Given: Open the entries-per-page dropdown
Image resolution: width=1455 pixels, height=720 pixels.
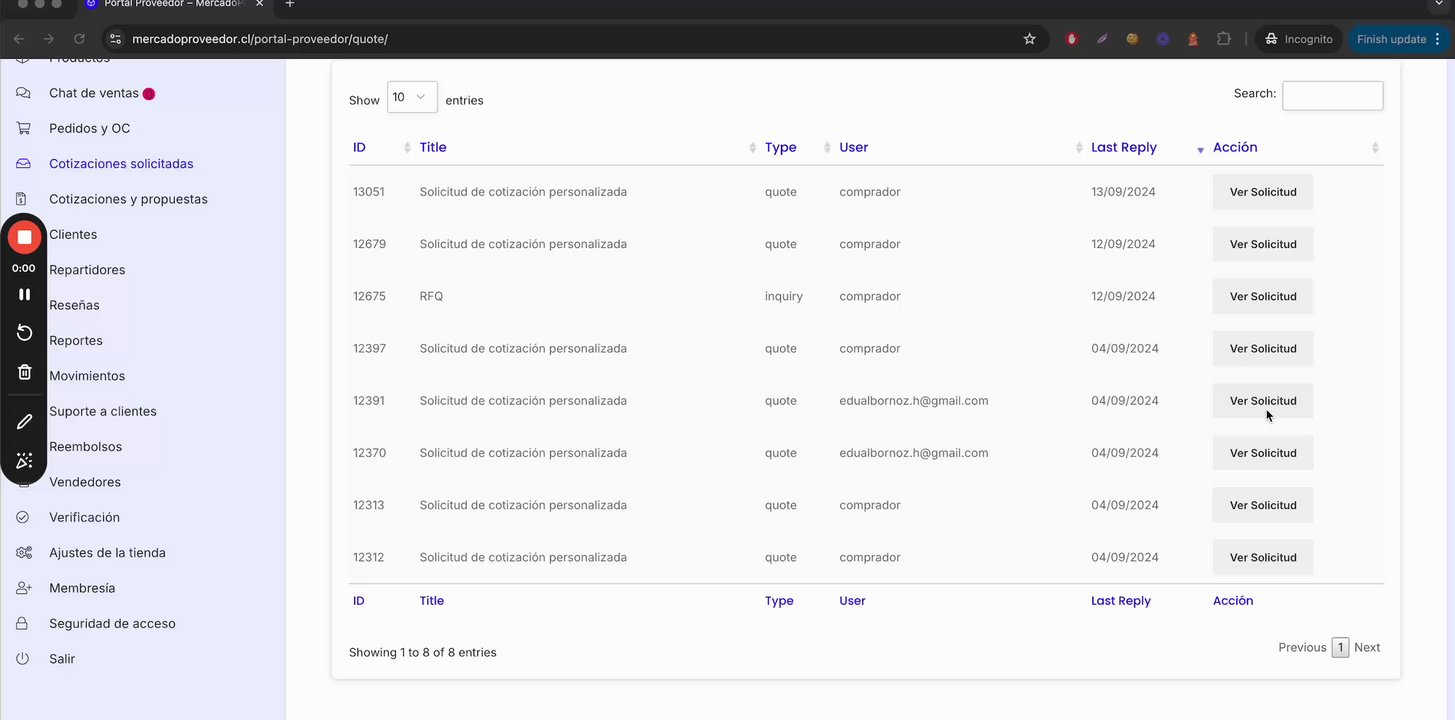Looking at the screenshot, I should (412, 97).
